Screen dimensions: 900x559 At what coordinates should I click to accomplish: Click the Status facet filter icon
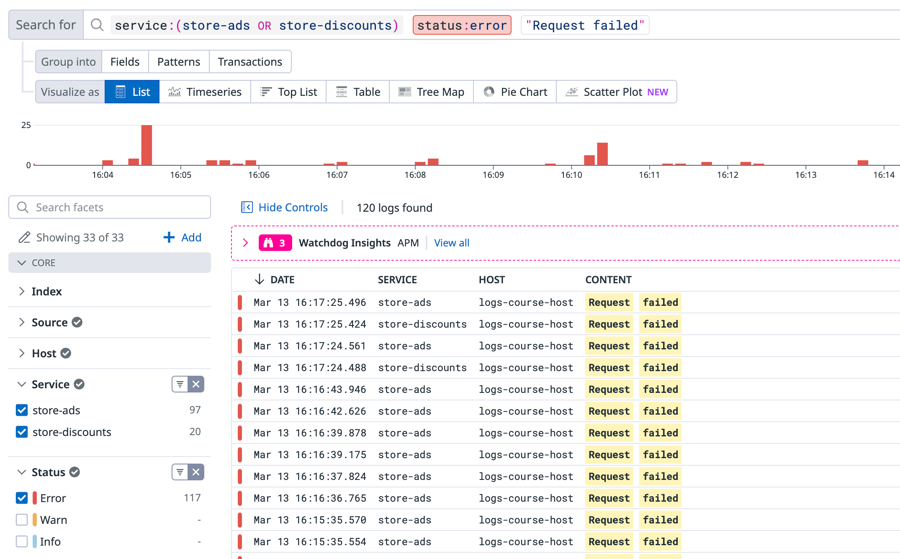click(x=180, y=472)
